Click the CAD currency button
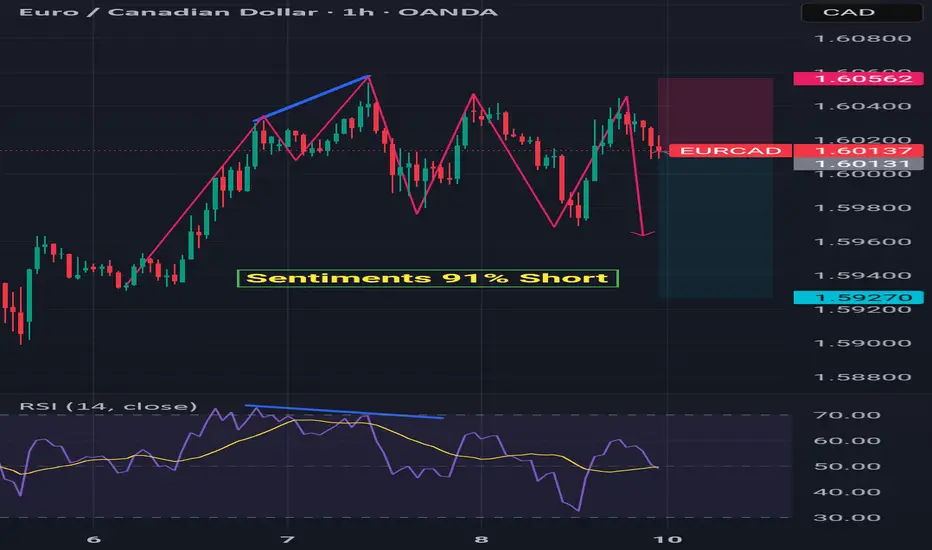The height and width of the screenshot is (550, 932). 861,12
